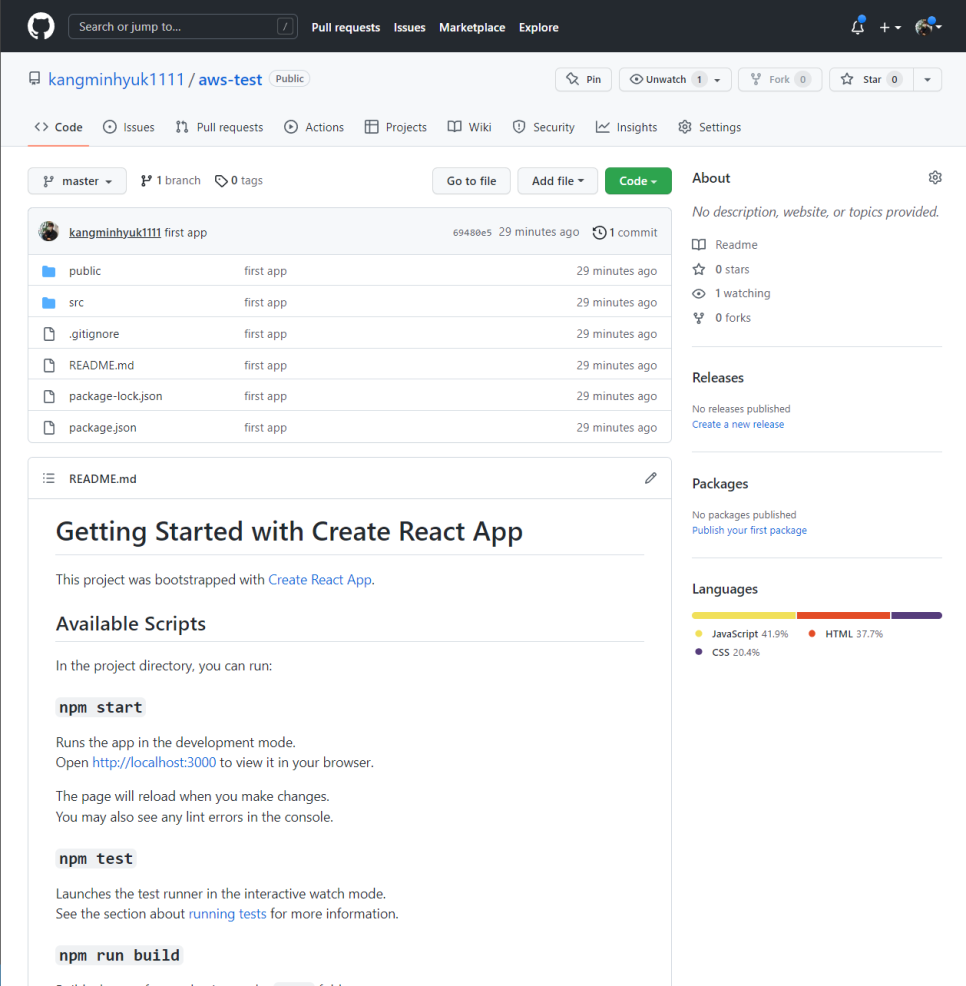Open the user avatar menu
The height and width of the screenshot is (986, 966).
pos(928,26)
